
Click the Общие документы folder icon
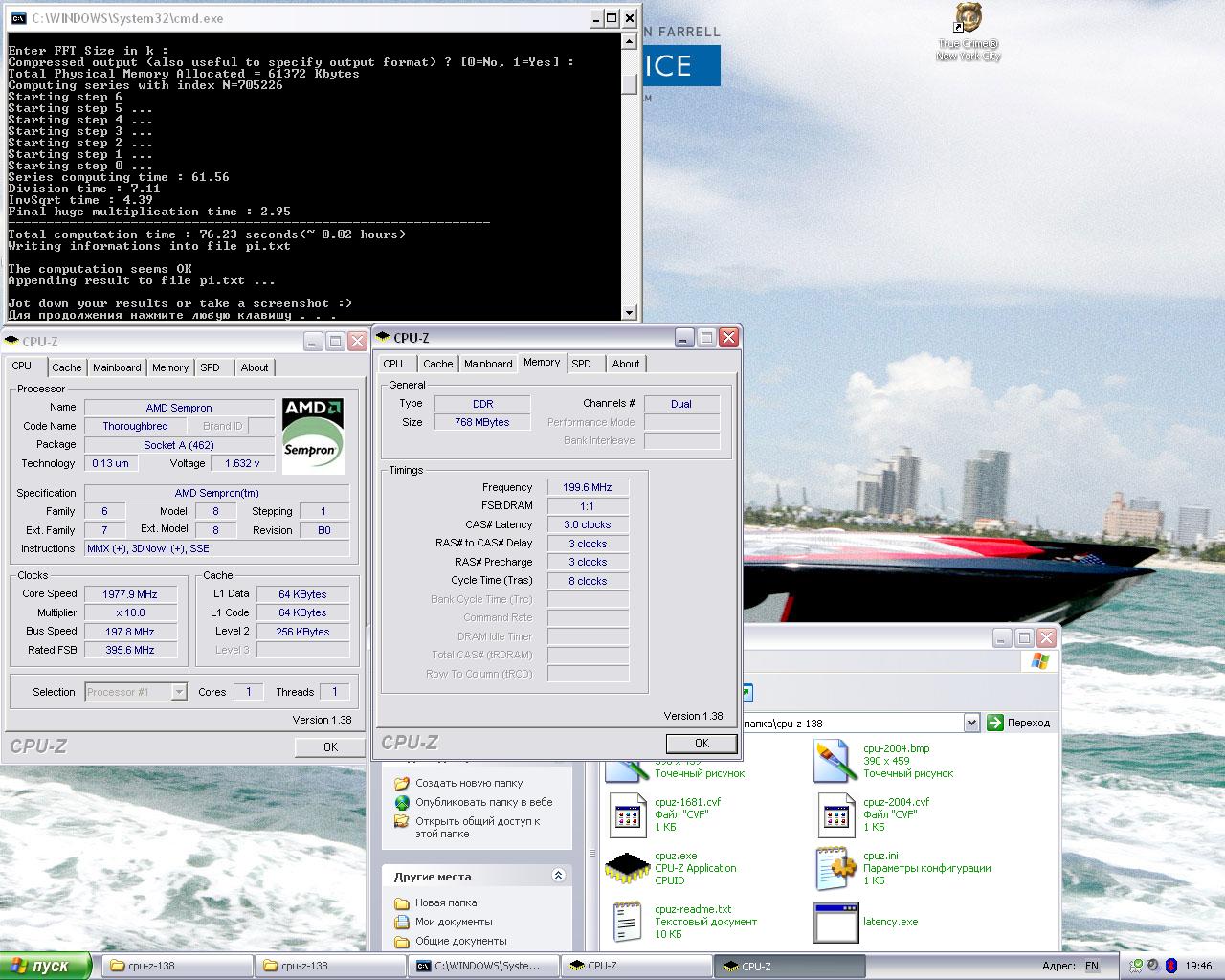[x=402, y=941]
